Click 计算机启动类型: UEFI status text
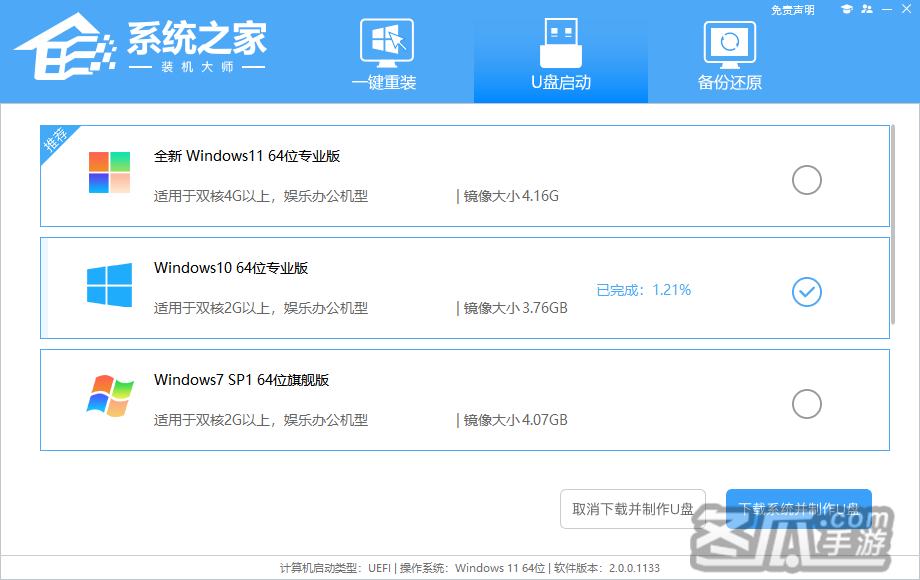 (335, 568)
